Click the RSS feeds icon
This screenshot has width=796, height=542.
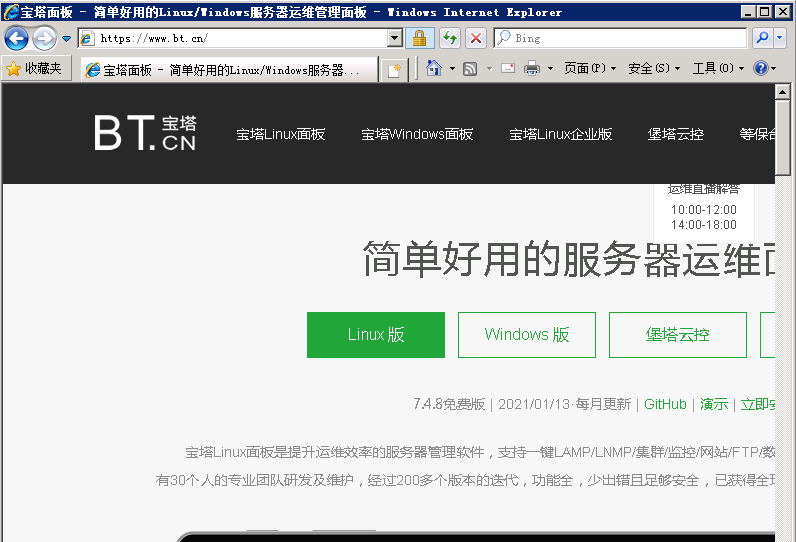click(470, 69)
